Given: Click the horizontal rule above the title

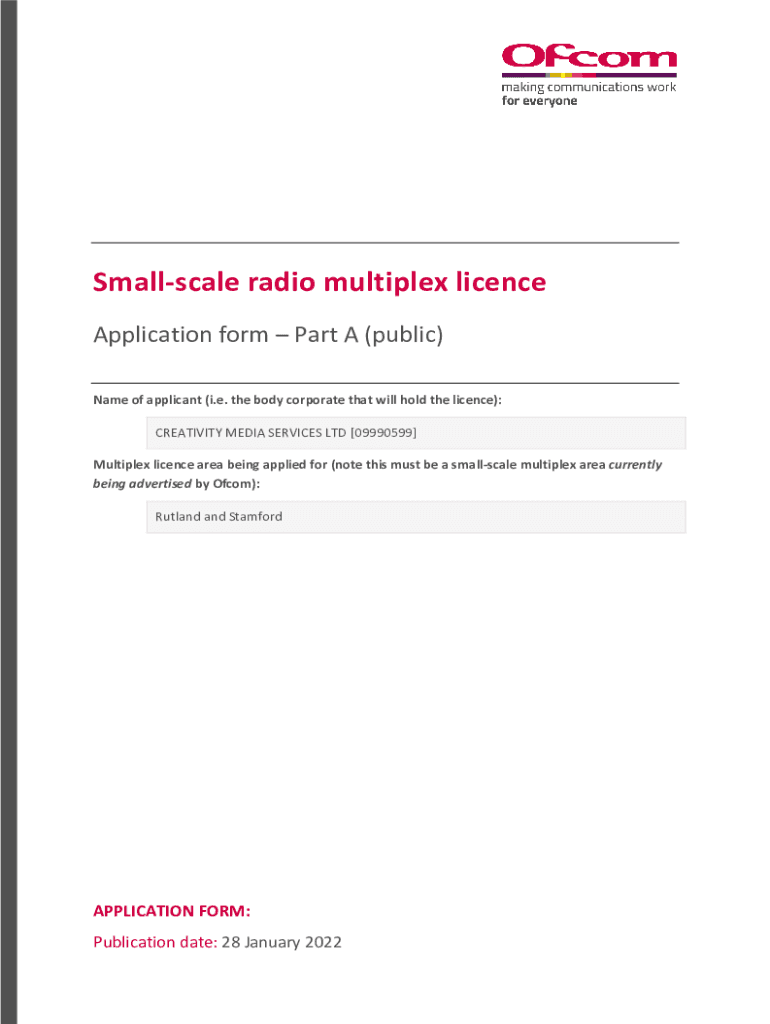Looking at the screenshot, I should point(385,243).
